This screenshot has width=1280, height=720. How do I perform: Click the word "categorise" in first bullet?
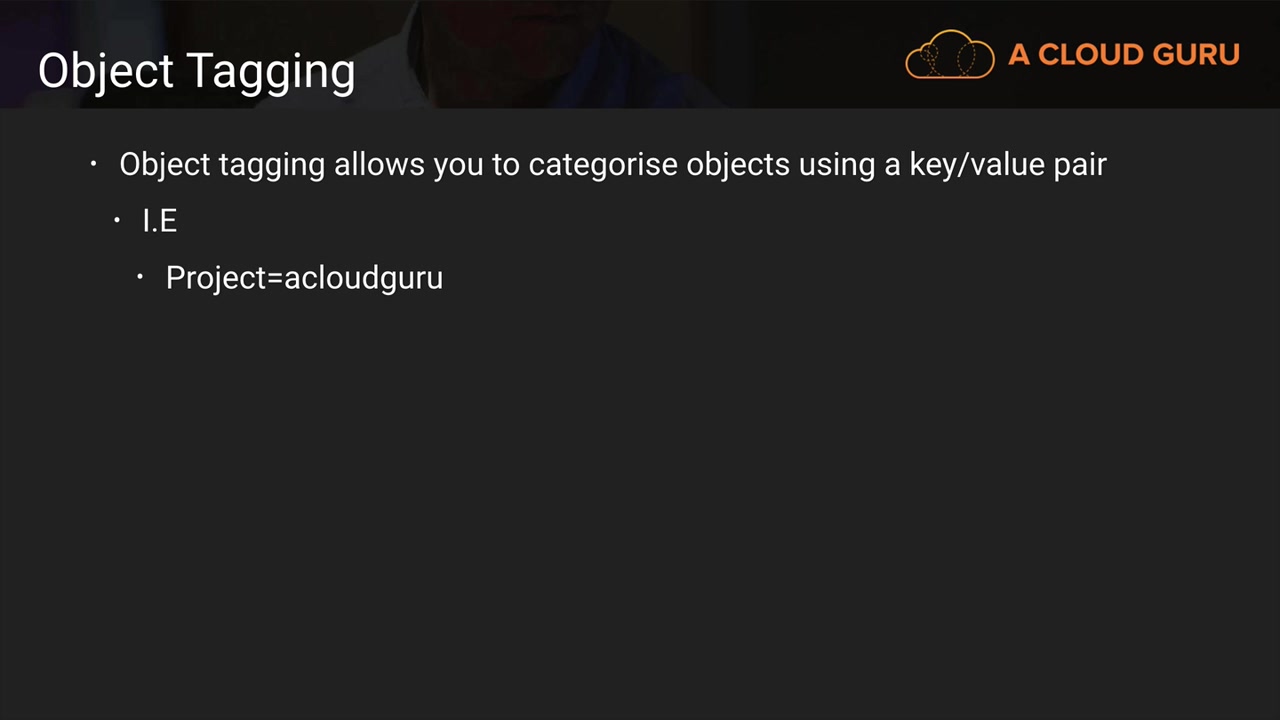click(x=603, y=164)
